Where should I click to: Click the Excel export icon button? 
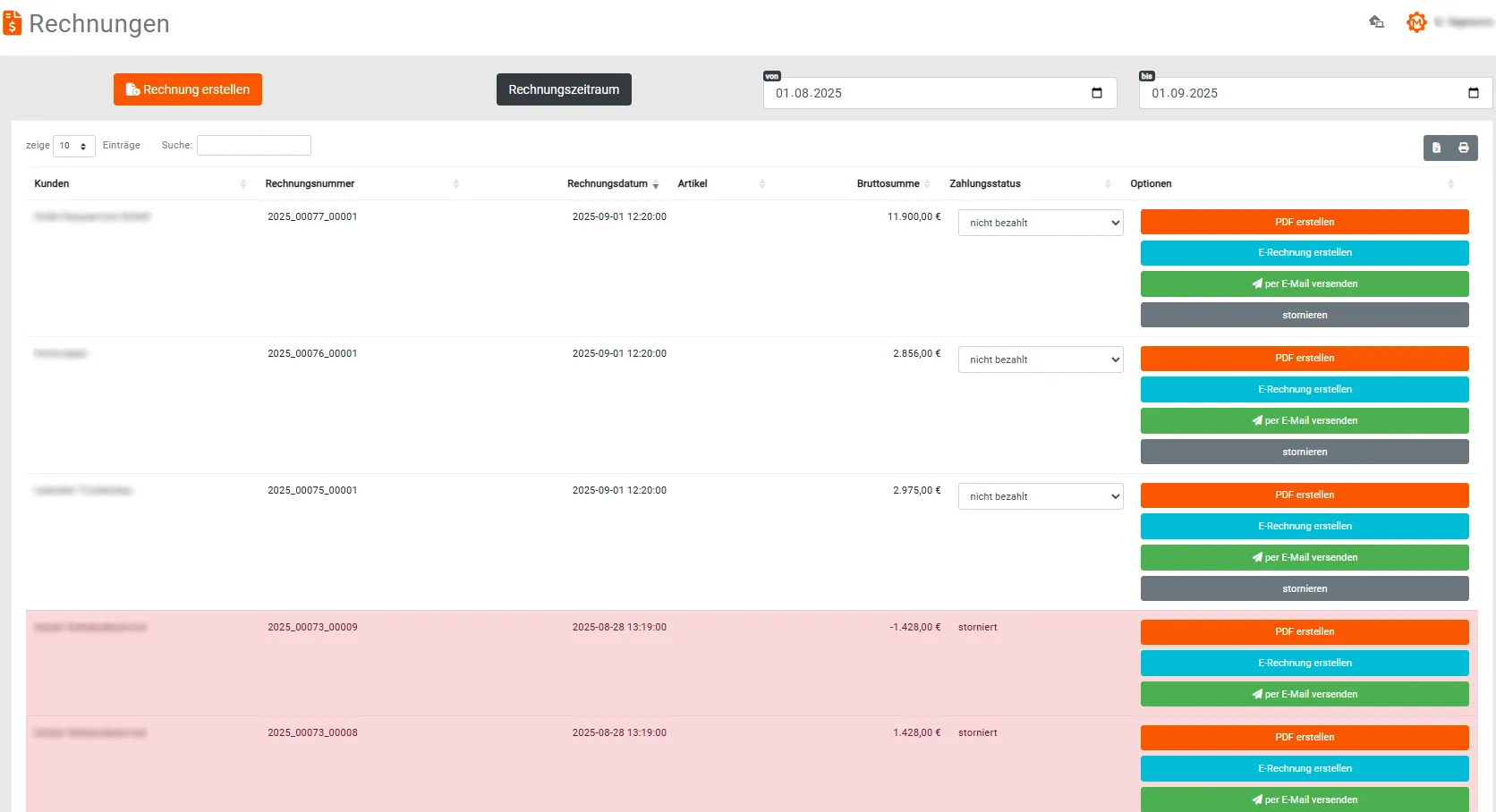[1437, 148]
